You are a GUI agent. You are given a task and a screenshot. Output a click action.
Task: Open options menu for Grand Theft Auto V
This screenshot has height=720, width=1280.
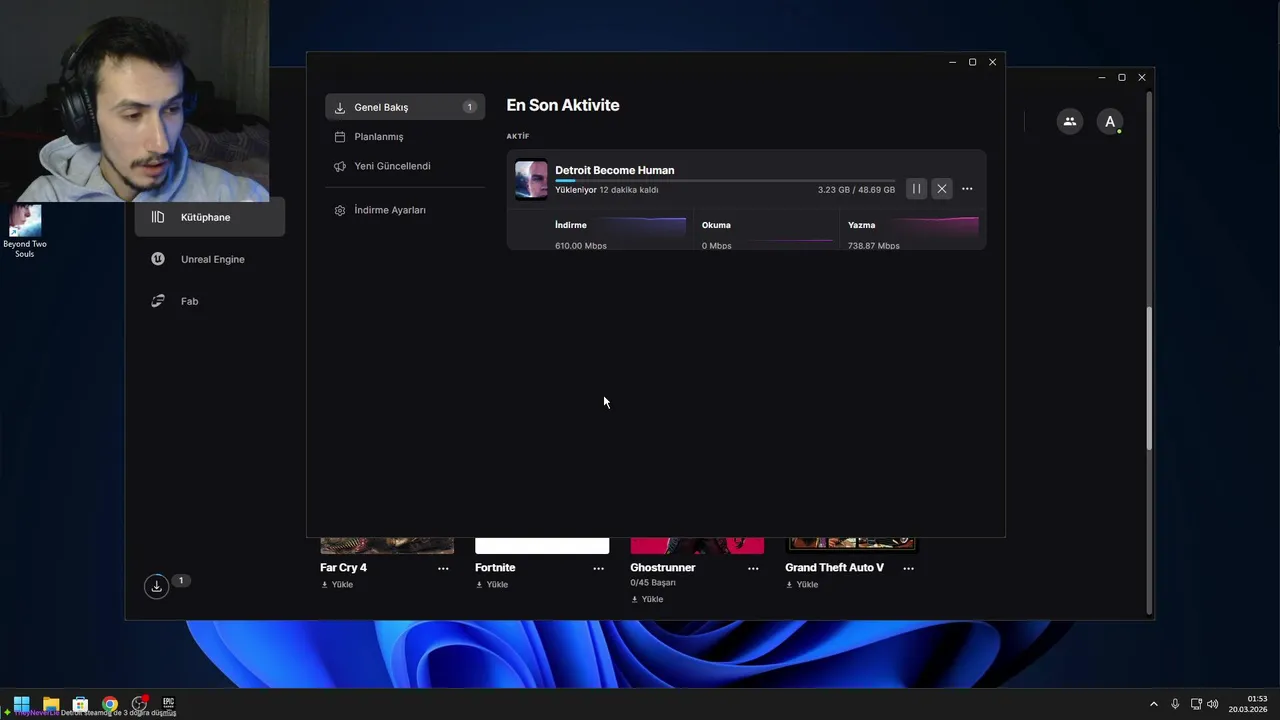click(x=908, y=568)
